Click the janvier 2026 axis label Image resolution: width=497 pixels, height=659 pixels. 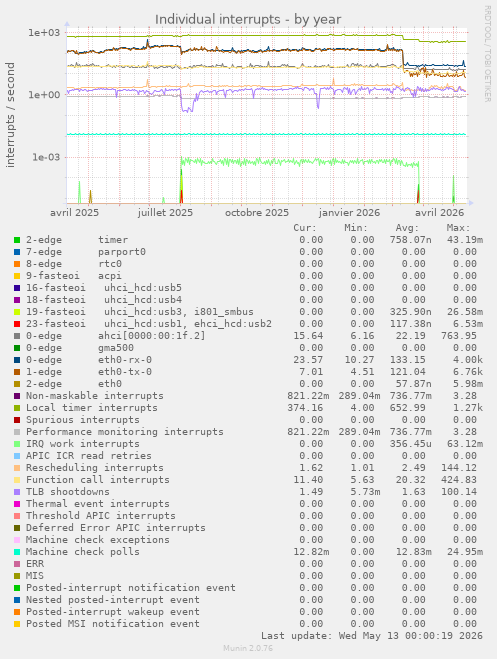pos(349,213)
